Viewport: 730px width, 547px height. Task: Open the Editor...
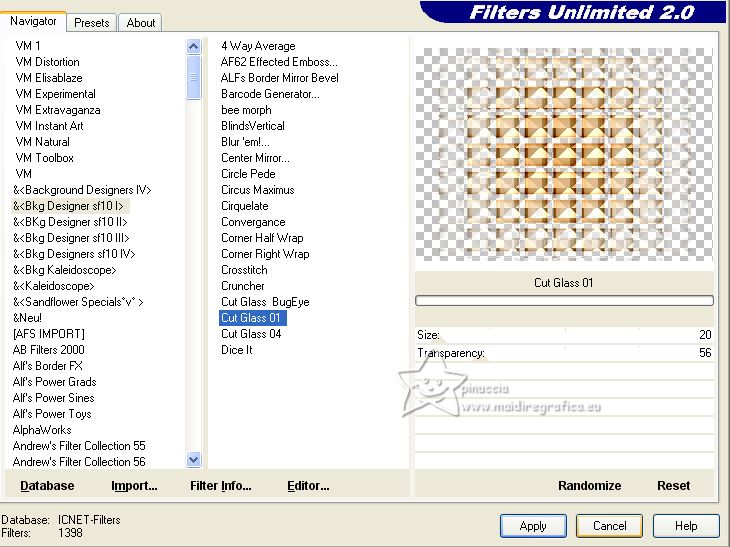point(308,486)
